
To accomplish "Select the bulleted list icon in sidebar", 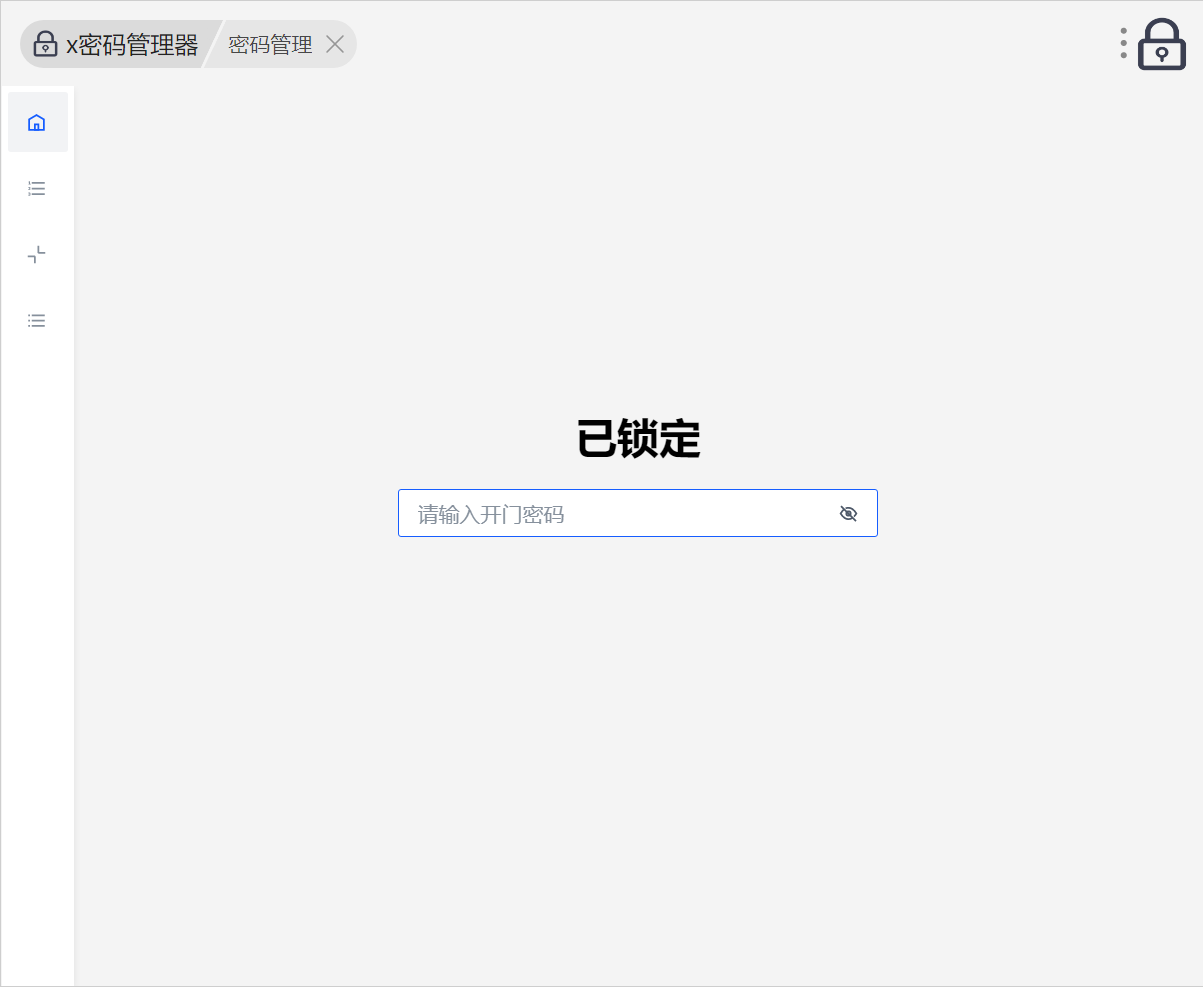I will coord(37,321).
